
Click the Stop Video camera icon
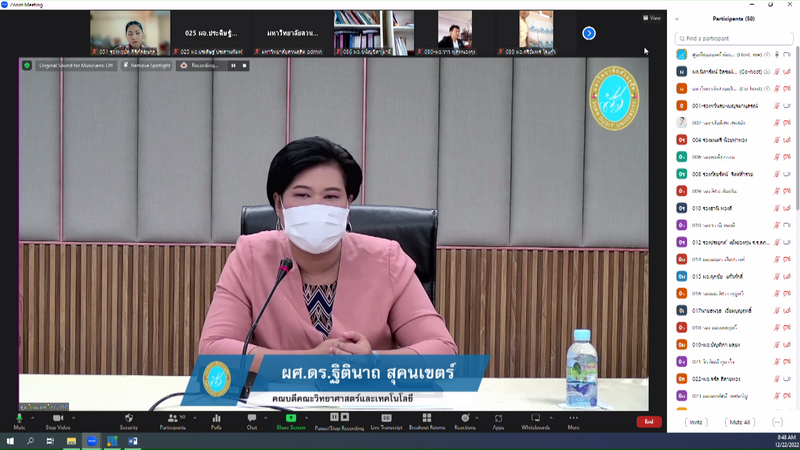click(x=58, y=418)
